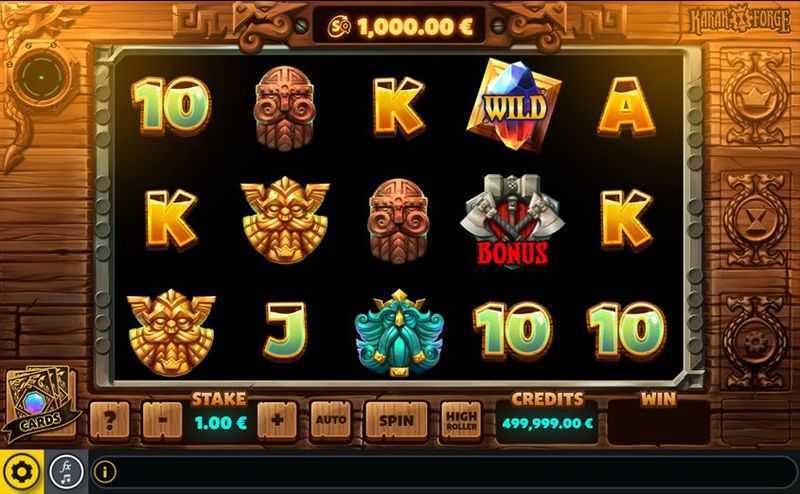Select the teal dwarf mask symbol
Image resolution: width=800 pixels, height=494 pixels.
tap(399, 333)
